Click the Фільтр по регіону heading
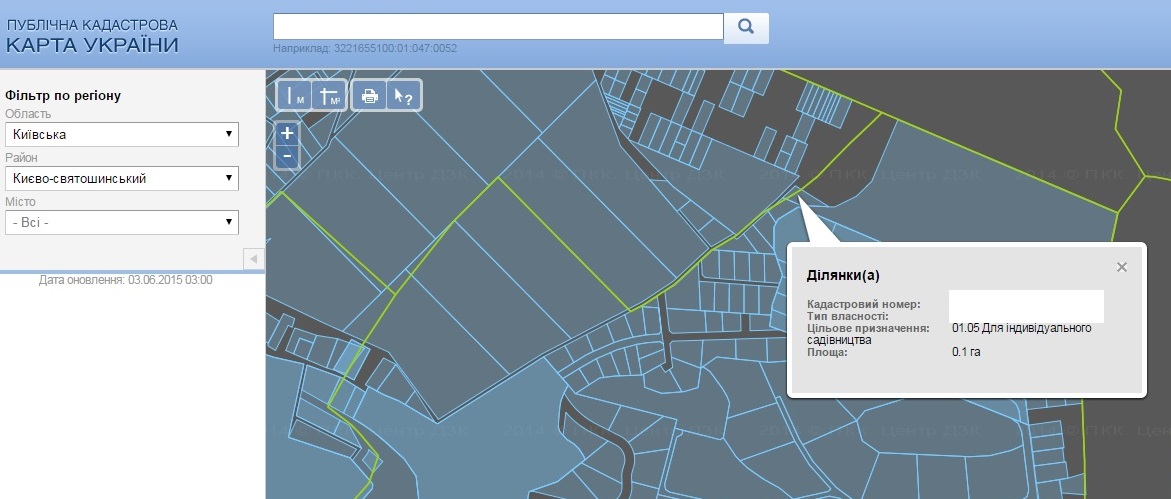Image resolution: width=1171 pixels, height=499 pixels. (x=63, y=96)
